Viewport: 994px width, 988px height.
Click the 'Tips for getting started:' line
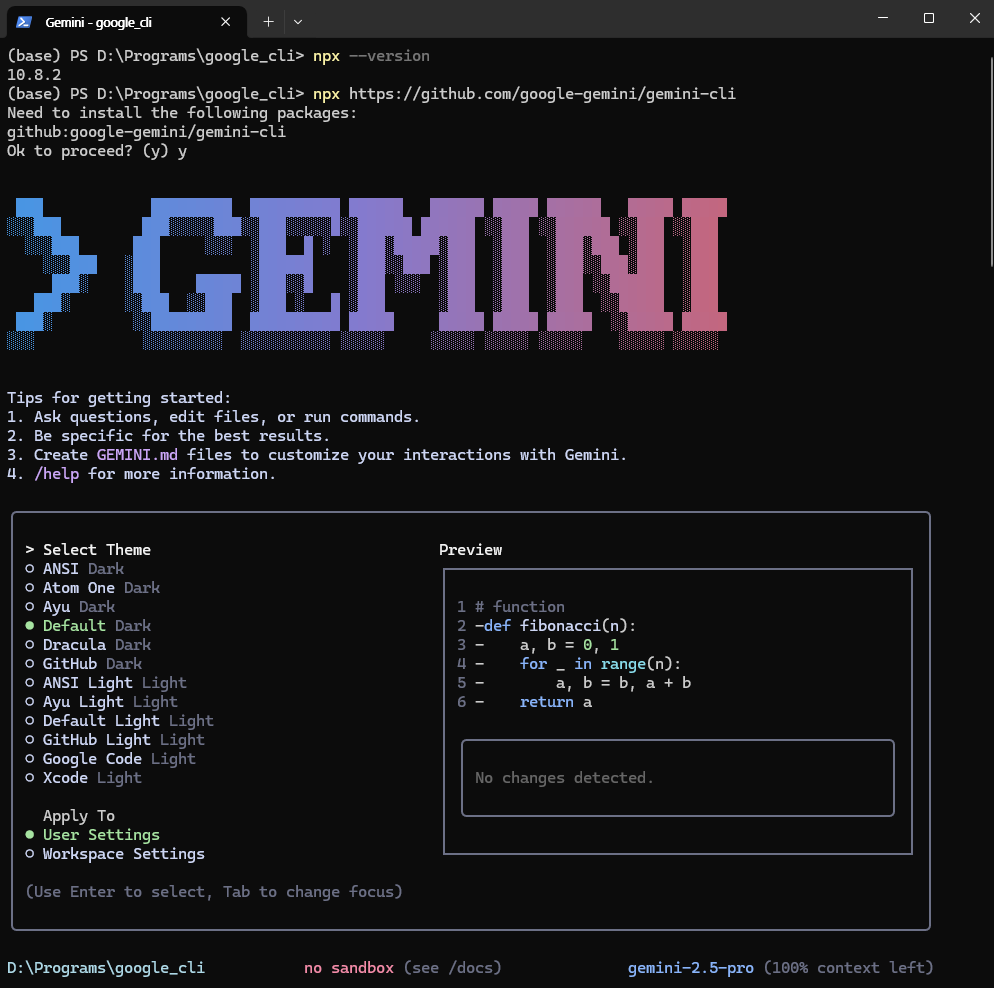point(119,397)
